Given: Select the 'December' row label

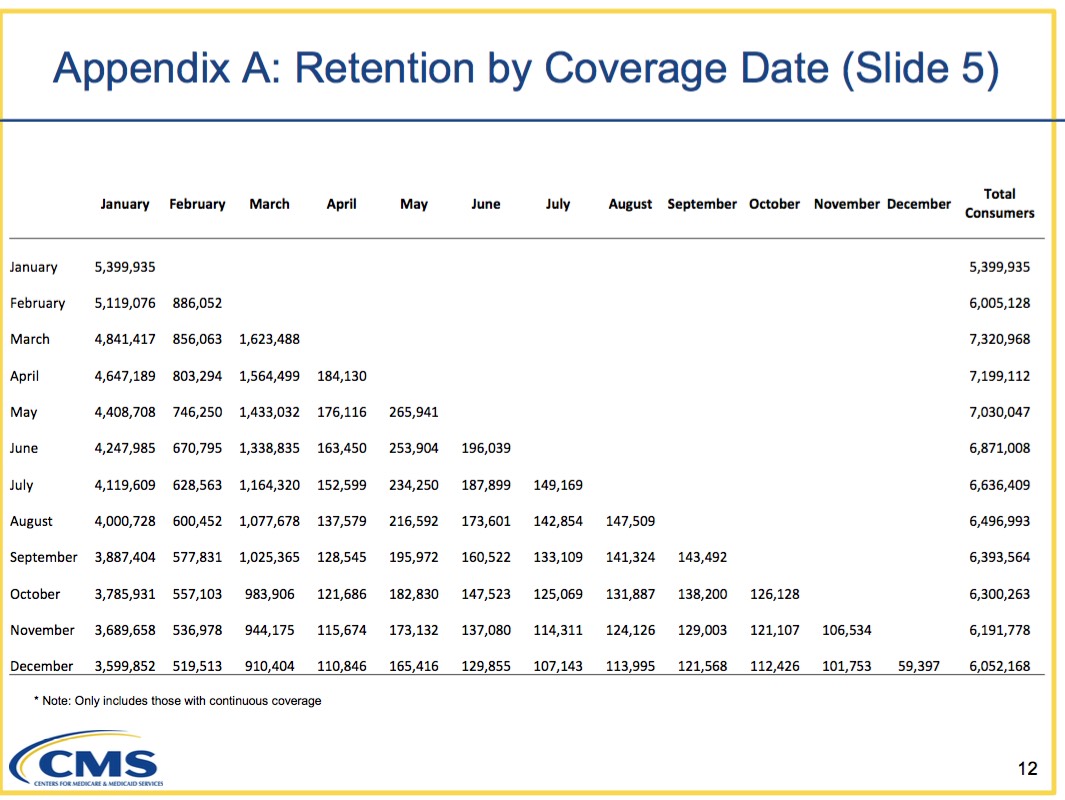Looking at the screenshot, I should (x=41, y=666).
